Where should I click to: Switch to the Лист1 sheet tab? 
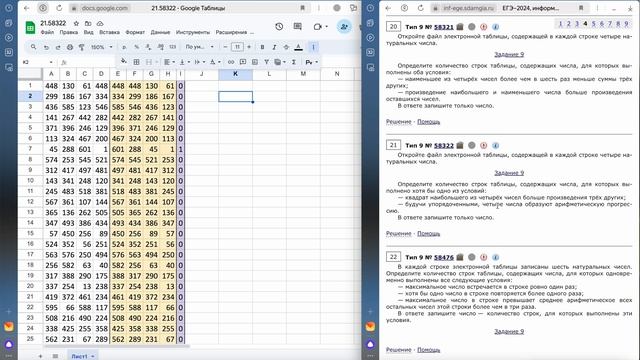[x=82, y=356]
